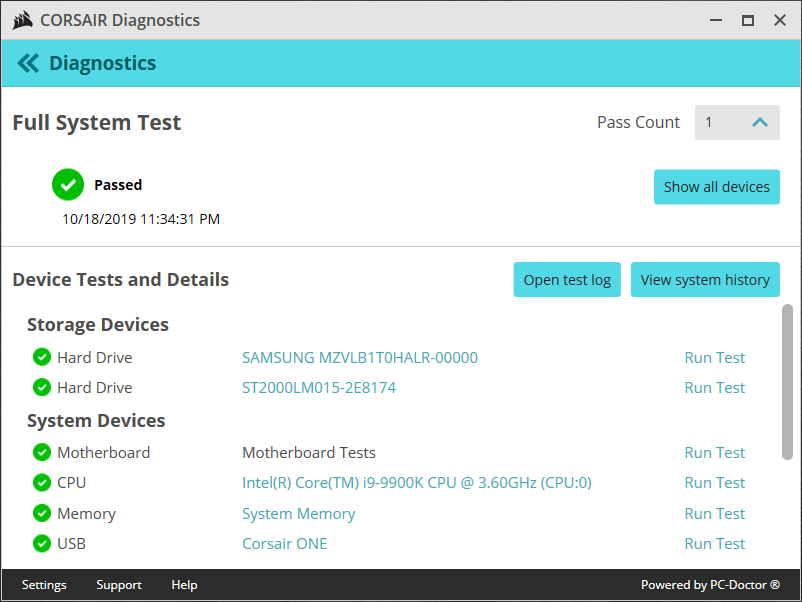Open Intel Core i9-9900K CPU details
This screenshot has height=602, width=802.
(x=417, y=483)
